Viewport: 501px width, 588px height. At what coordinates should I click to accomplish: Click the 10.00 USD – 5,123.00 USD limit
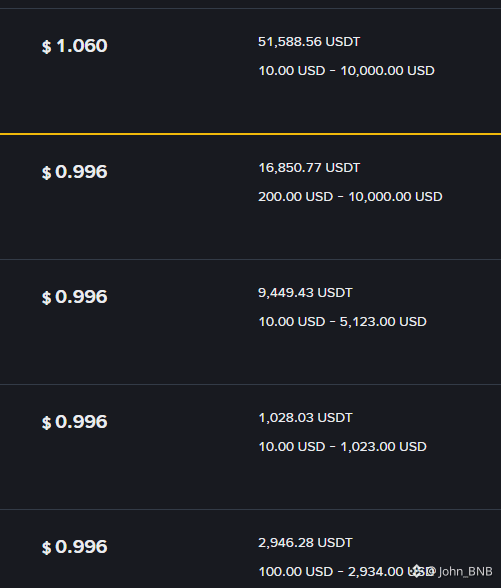coord(342,321)
